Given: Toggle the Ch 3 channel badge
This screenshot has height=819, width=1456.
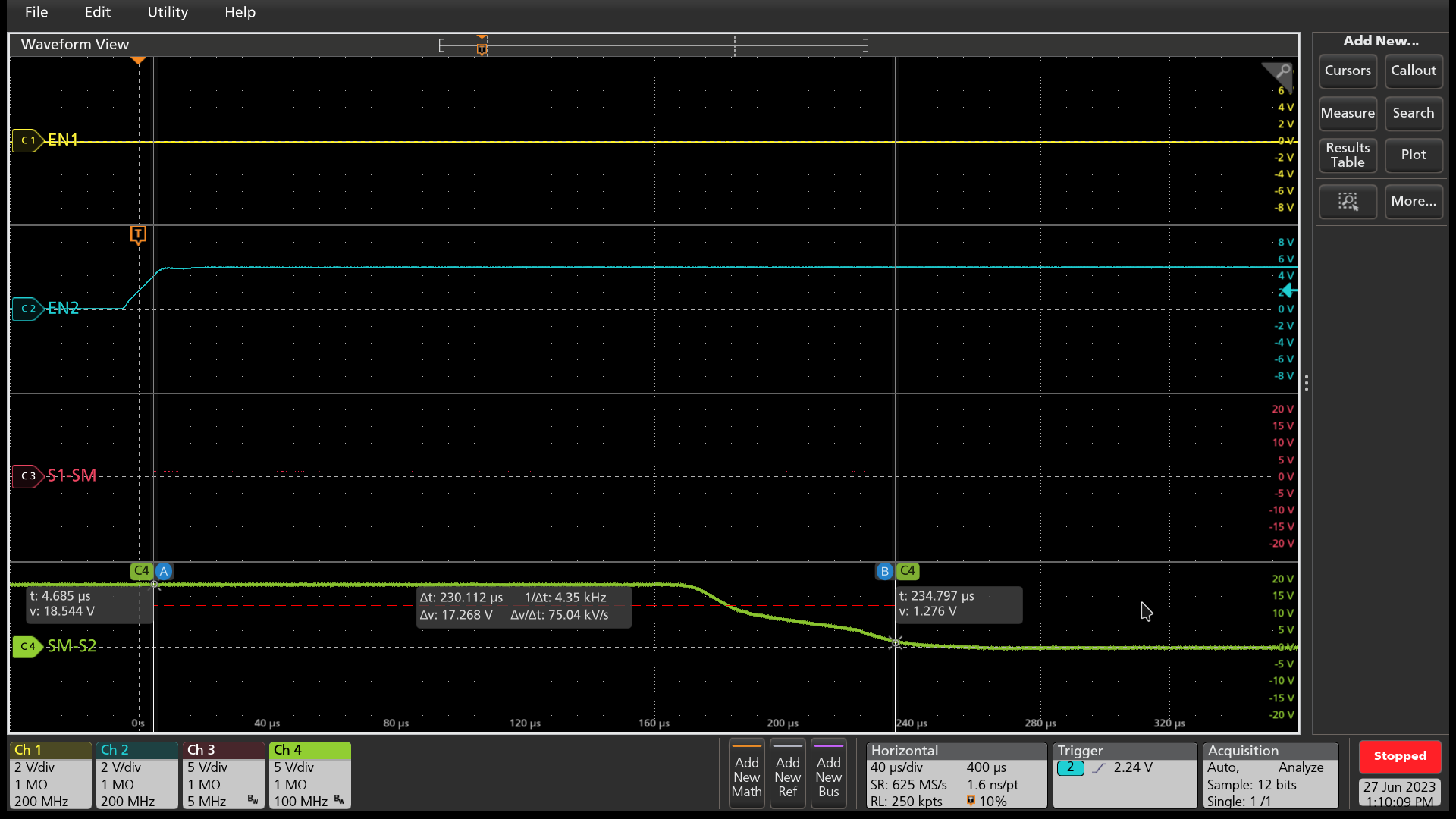Looking at the screenshot, I should coord(223,775).
